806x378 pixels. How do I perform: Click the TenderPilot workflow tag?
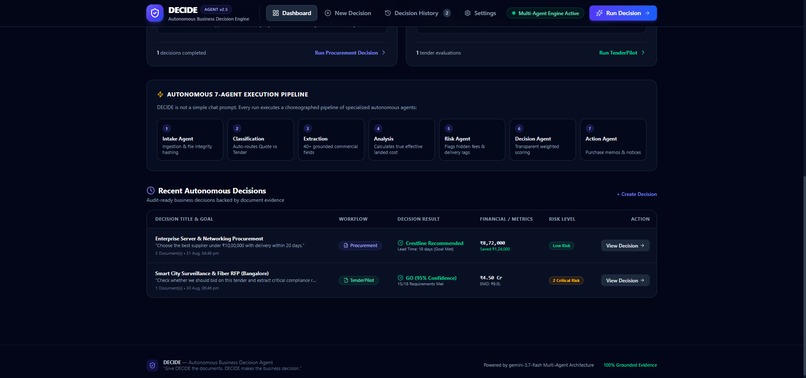359,281
